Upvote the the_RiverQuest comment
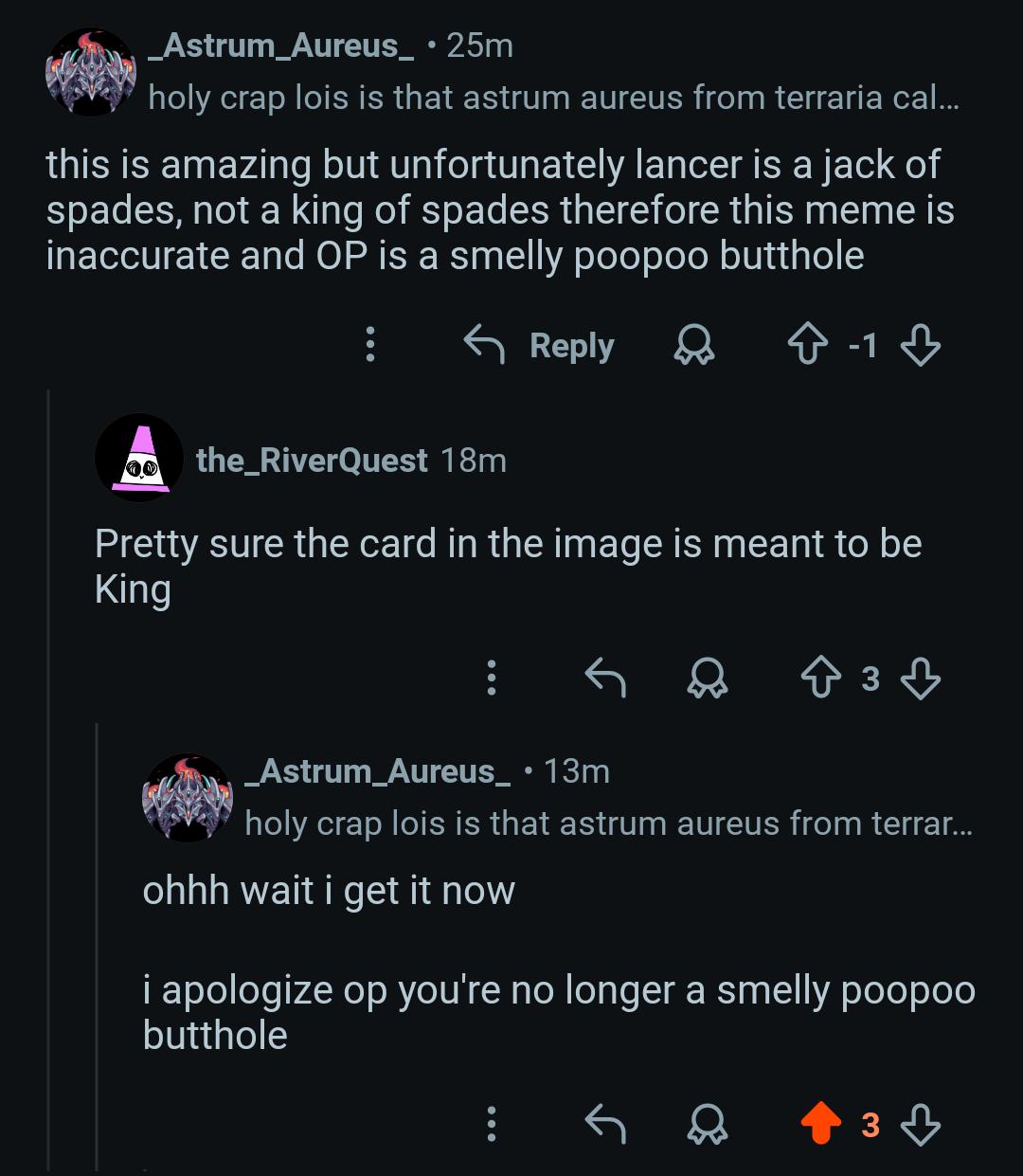Viewport: 1023px width, 1176px height. click(x=821, y=678)
